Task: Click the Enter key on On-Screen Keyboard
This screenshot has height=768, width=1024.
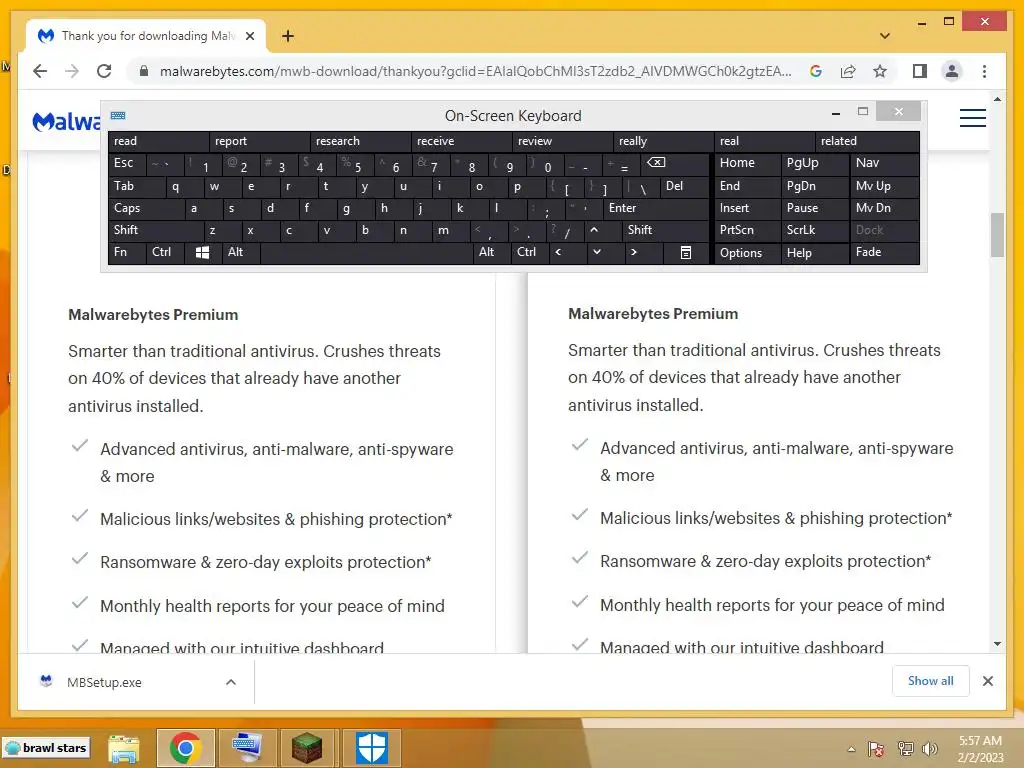Action: pyautogui.click(x=656, y=208)
